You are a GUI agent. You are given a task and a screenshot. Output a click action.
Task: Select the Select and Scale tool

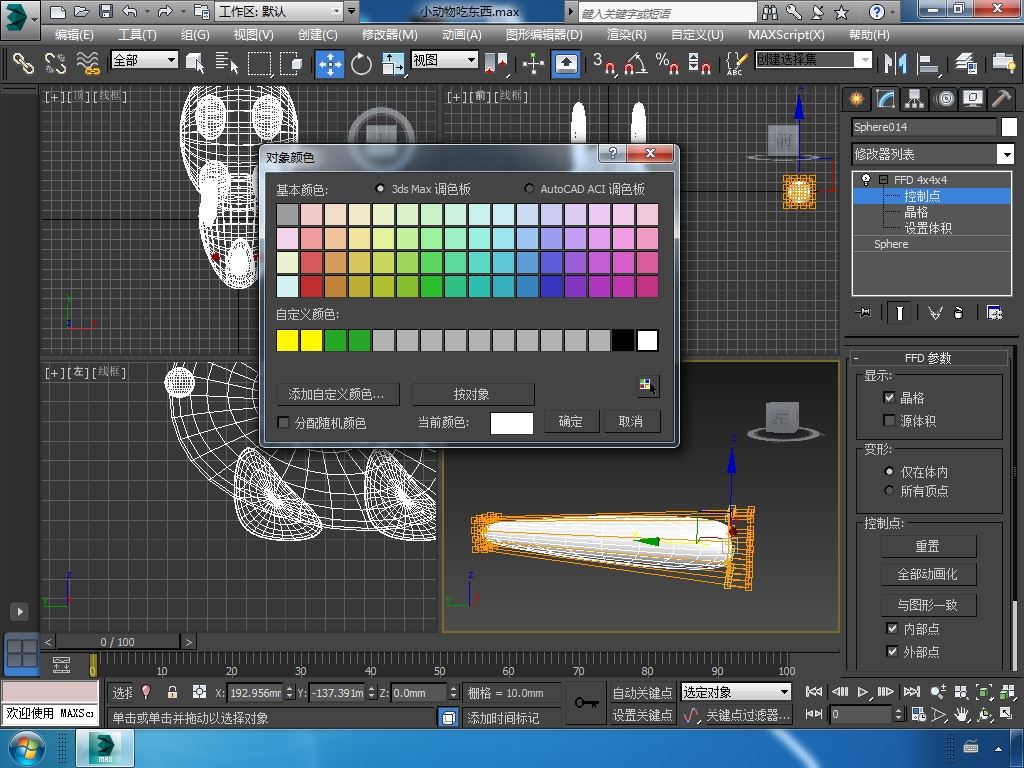pyautogui.click(x=392, y=63)
